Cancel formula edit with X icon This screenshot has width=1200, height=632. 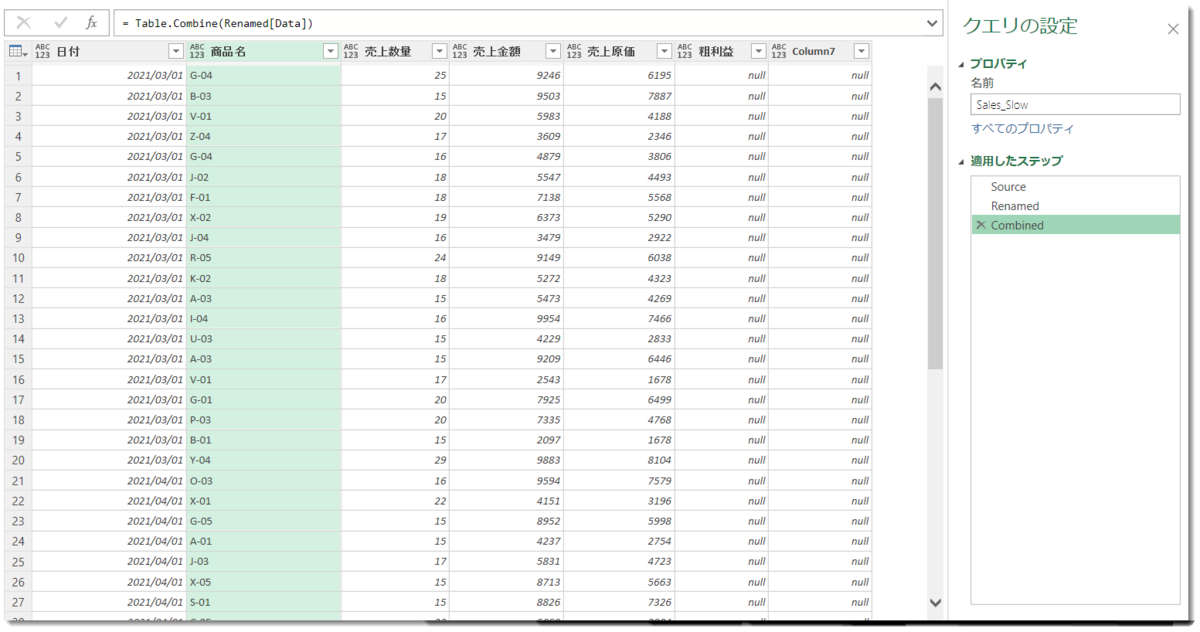(24, 22)
